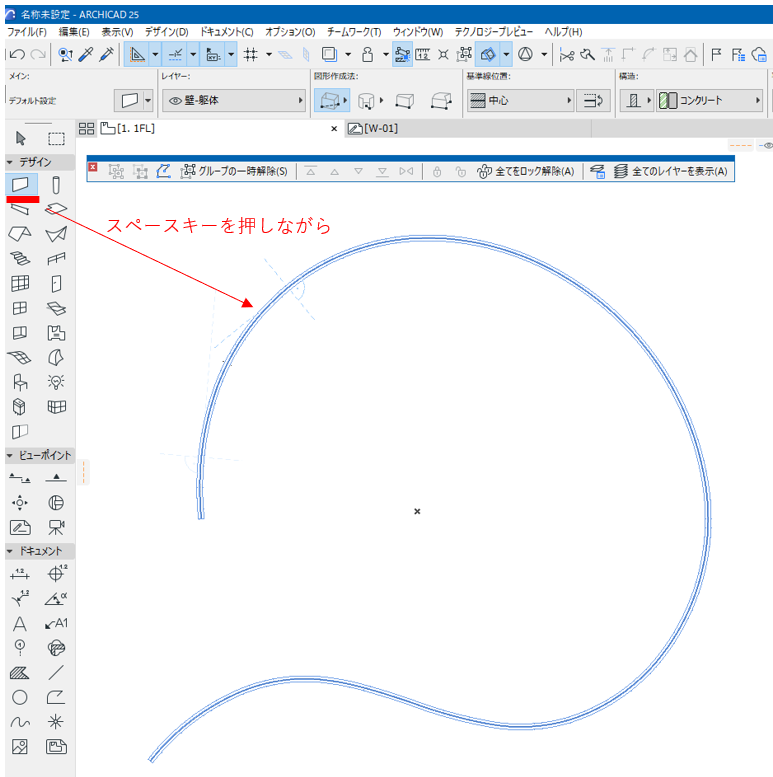Select the Shell tool
The image size is (773, 777).
(56, 234)
